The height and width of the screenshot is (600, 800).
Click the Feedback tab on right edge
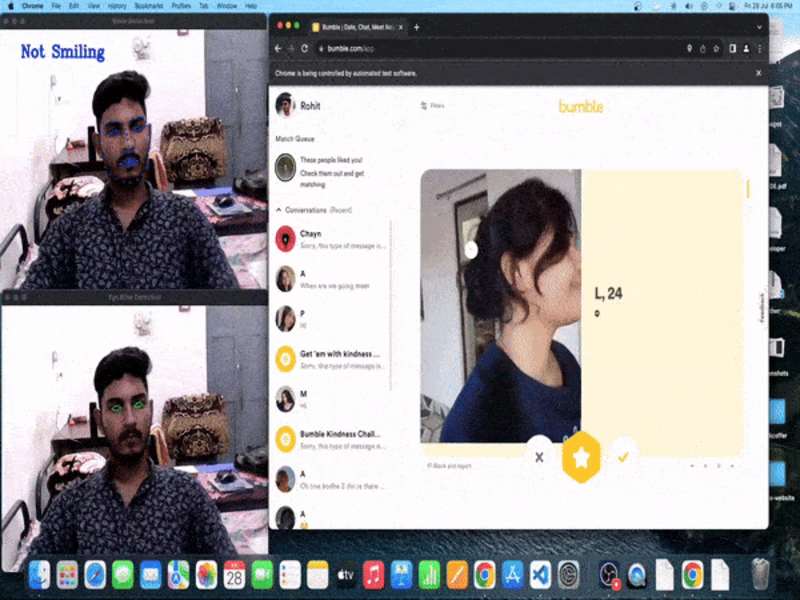pos(763,307)
